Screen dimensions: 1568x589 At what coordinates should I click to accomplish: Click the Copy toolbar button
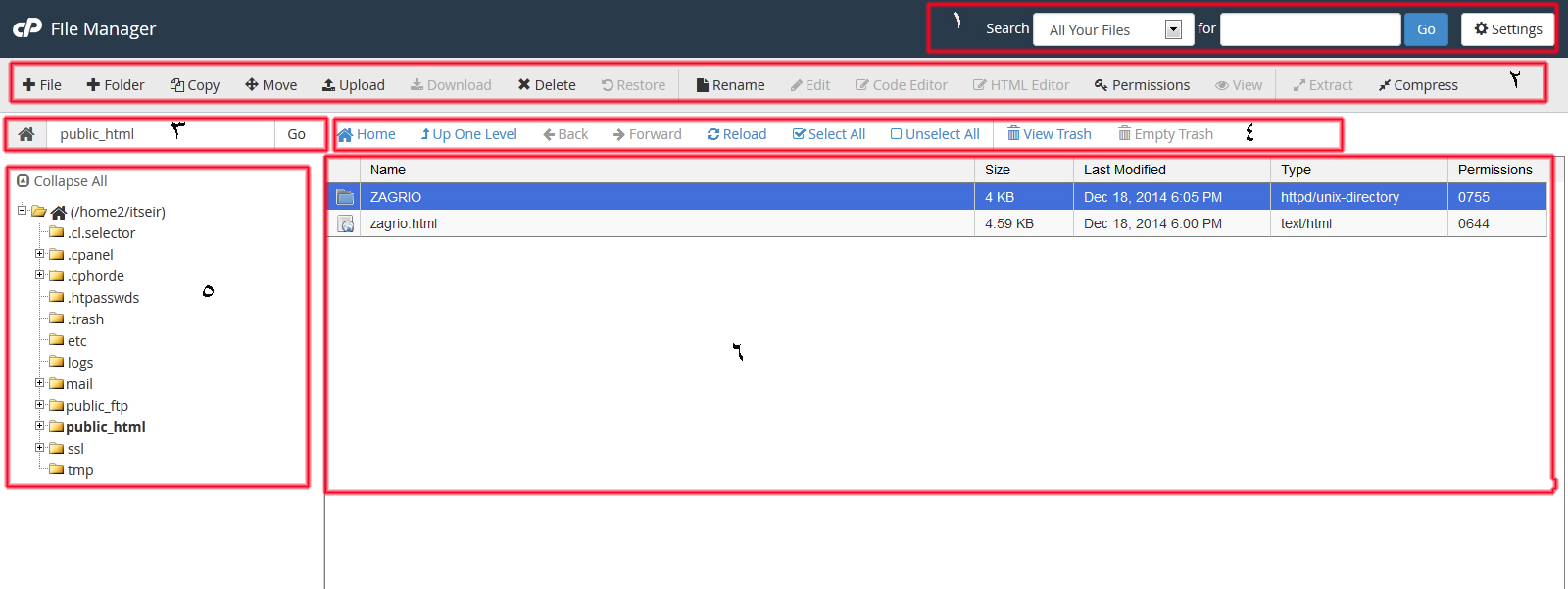(195, 85)
